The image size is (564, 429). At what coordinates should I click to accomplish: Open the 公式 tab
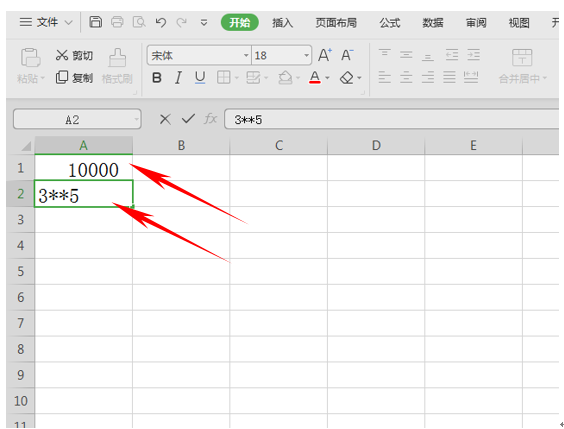point(390,23)
